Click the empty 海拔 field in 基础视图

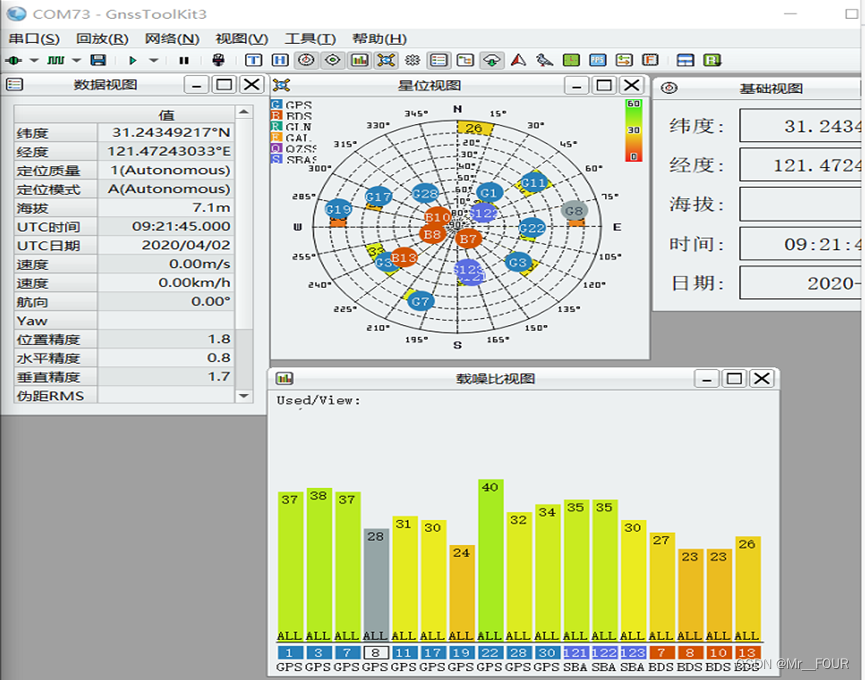click(800, 204)
